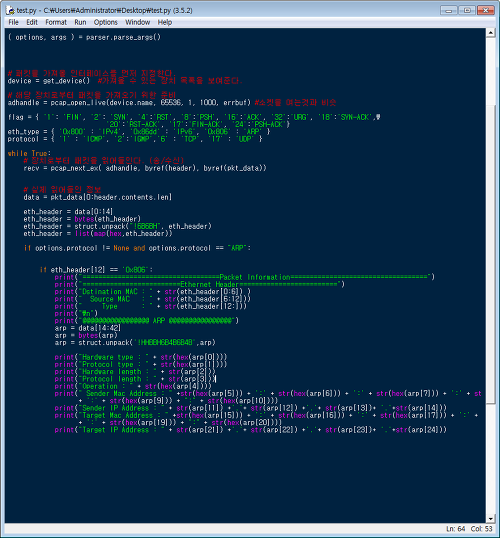This screenshot has height=538, width=500.
Task: Click the 'parser.parse_args()' line
Action: 84,37
